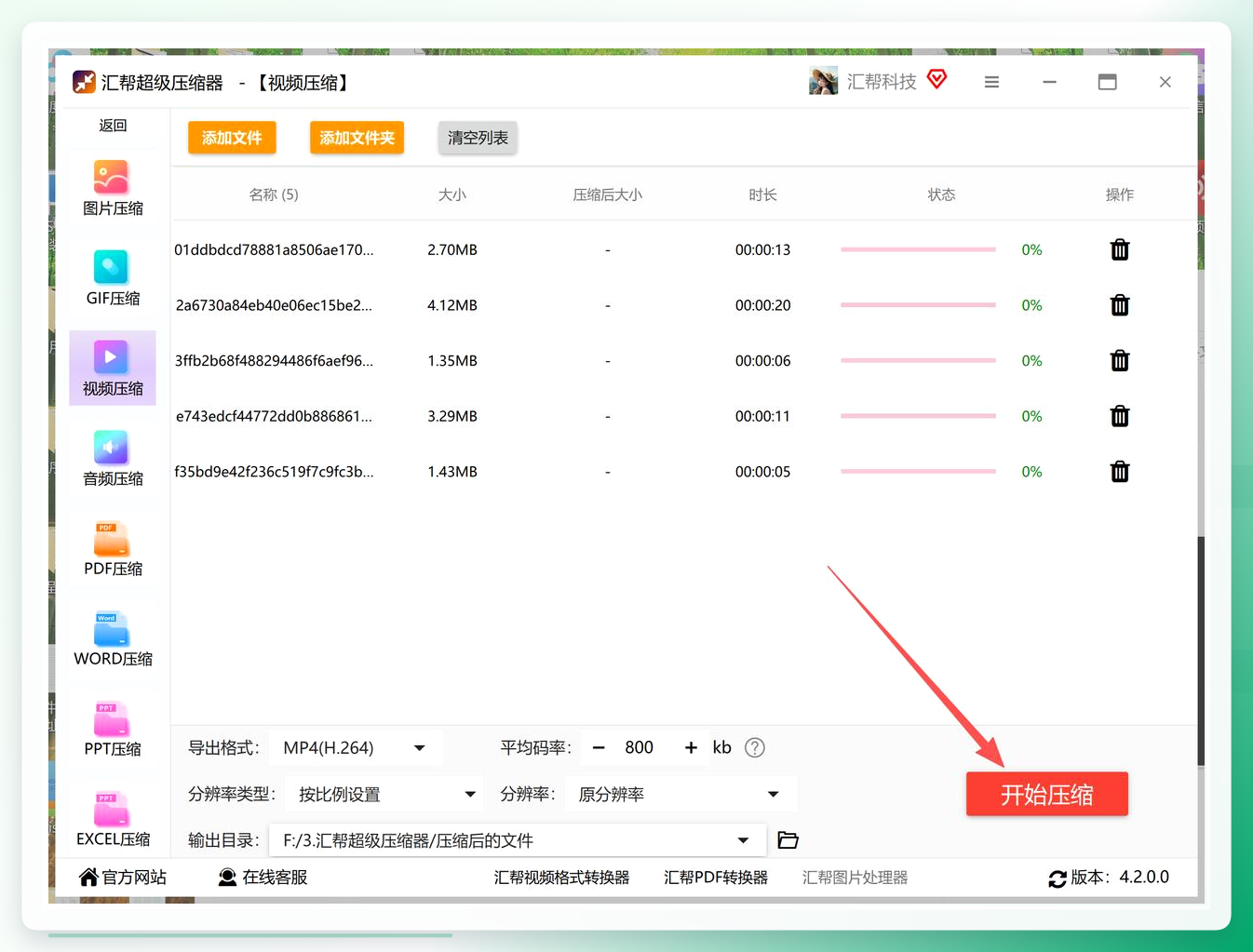Contact 在线客服 online support
Viewport: 1253px width, 952px height.
[263, 878]
